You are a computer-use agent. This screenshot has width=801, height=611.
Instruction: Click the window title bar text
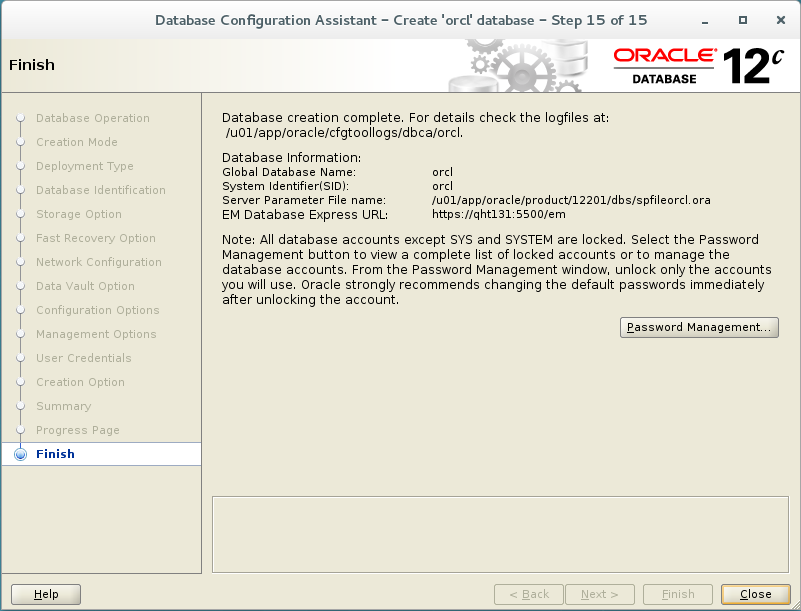[x=401, y=20]
